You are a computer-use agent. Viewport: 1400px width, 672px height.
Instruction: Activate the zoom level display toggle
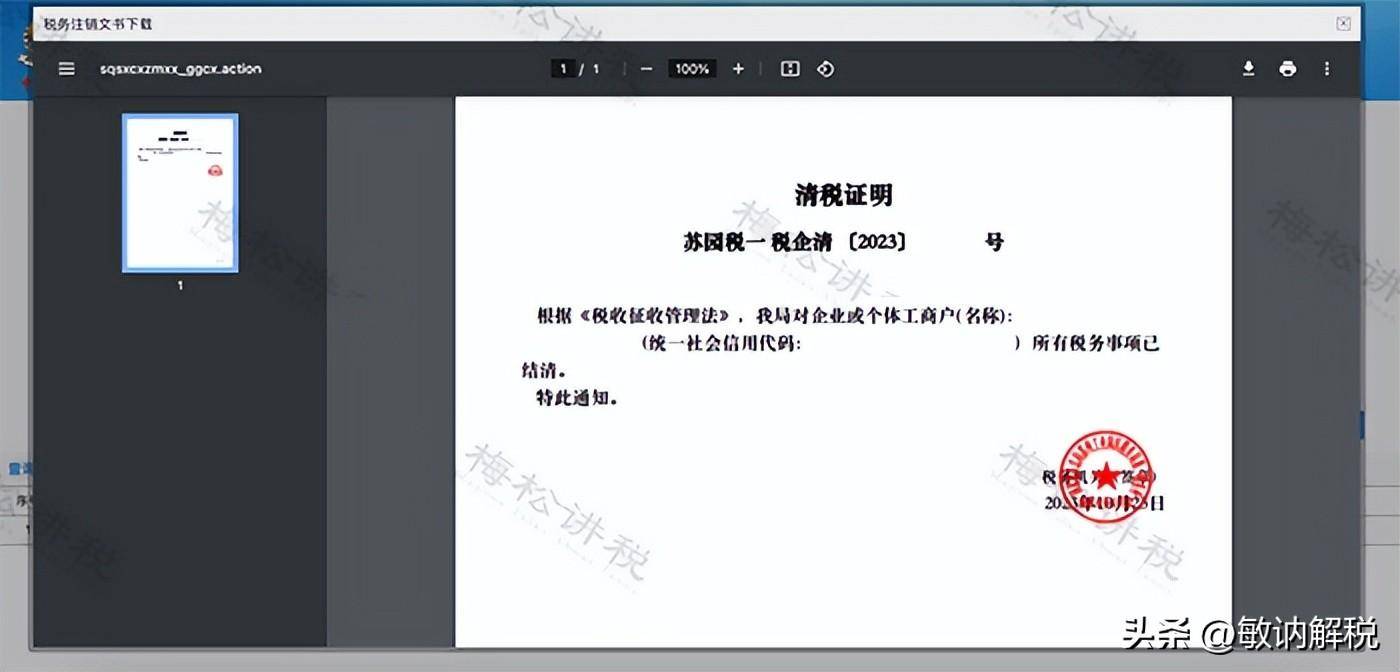(x=692, y=69)
